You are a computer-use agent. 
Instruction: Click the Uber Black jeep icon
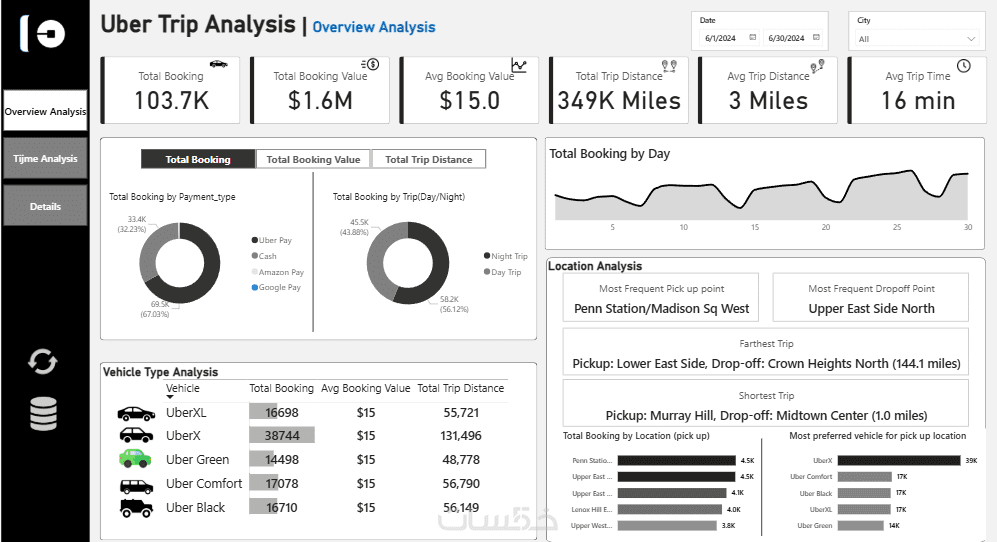[136, 508]
